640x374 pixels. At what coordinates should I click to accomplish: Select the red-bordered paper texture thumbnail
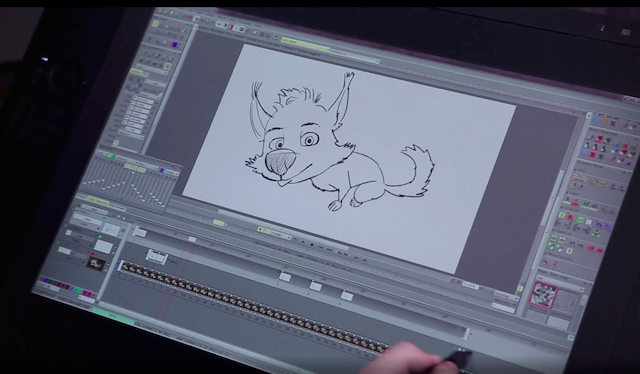(x=543, y=295)
